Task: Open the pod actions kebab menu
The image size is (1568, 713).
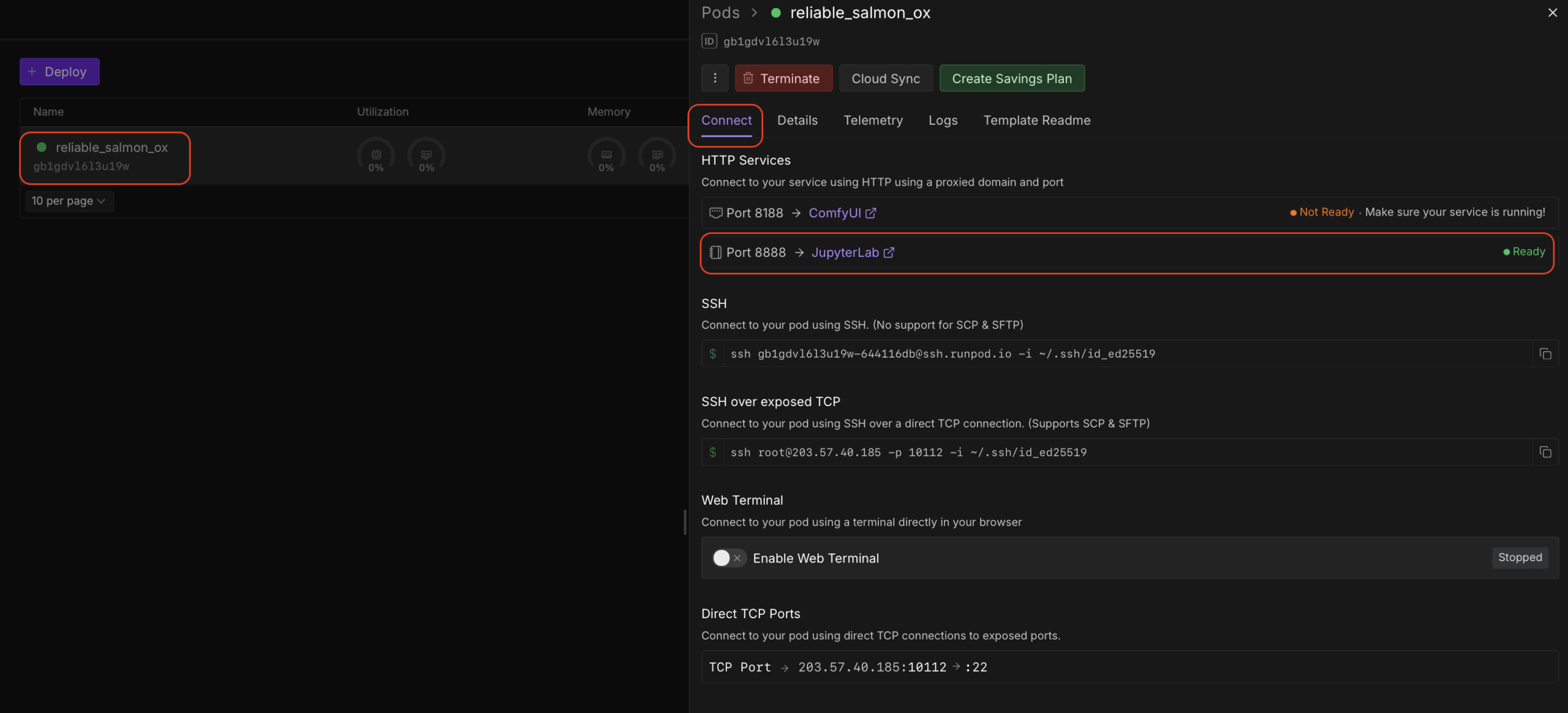Action: coord(714,78)
